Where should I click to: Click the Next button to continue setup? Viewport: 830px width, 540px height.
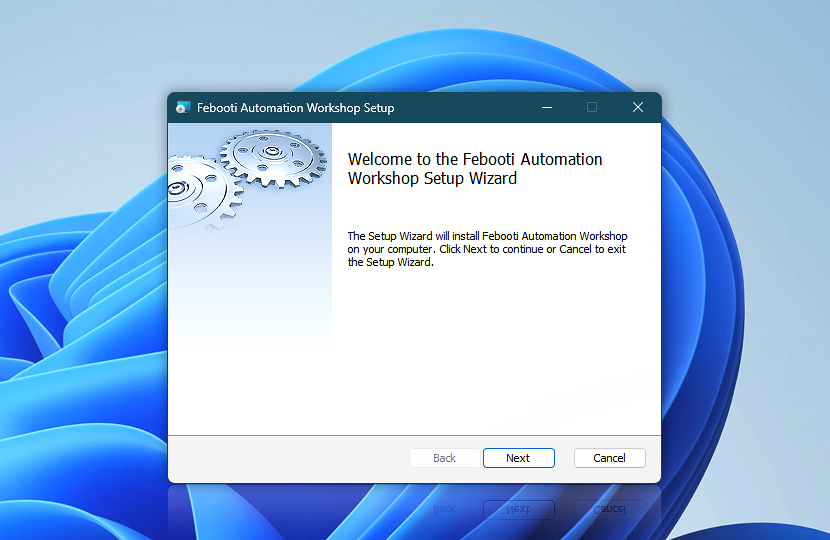[518, 458]
